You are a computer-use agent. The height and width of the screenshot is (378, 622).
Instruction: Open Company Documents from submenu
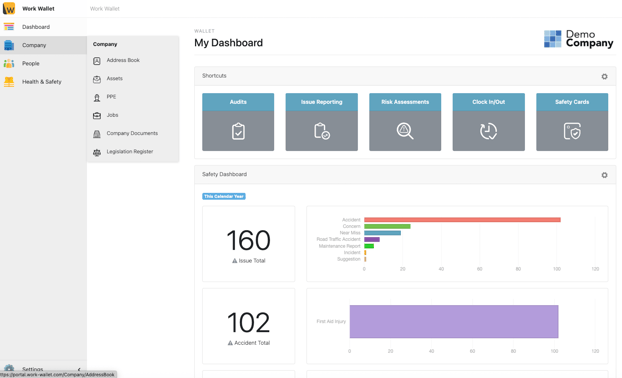point(133,133)
